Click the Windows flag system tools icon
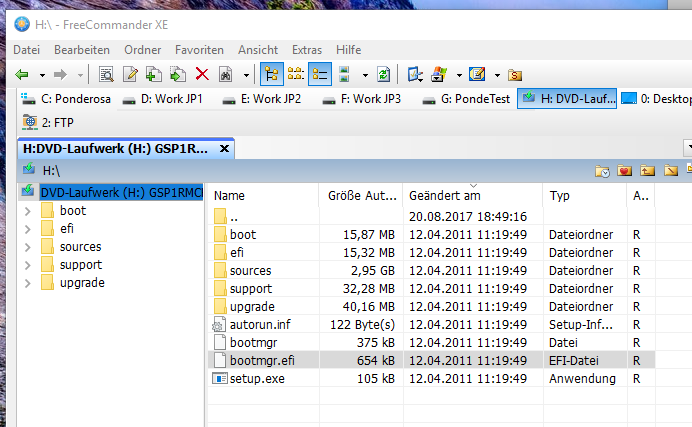This screenshot has height=427, width=692. click(x=439, y=75)
